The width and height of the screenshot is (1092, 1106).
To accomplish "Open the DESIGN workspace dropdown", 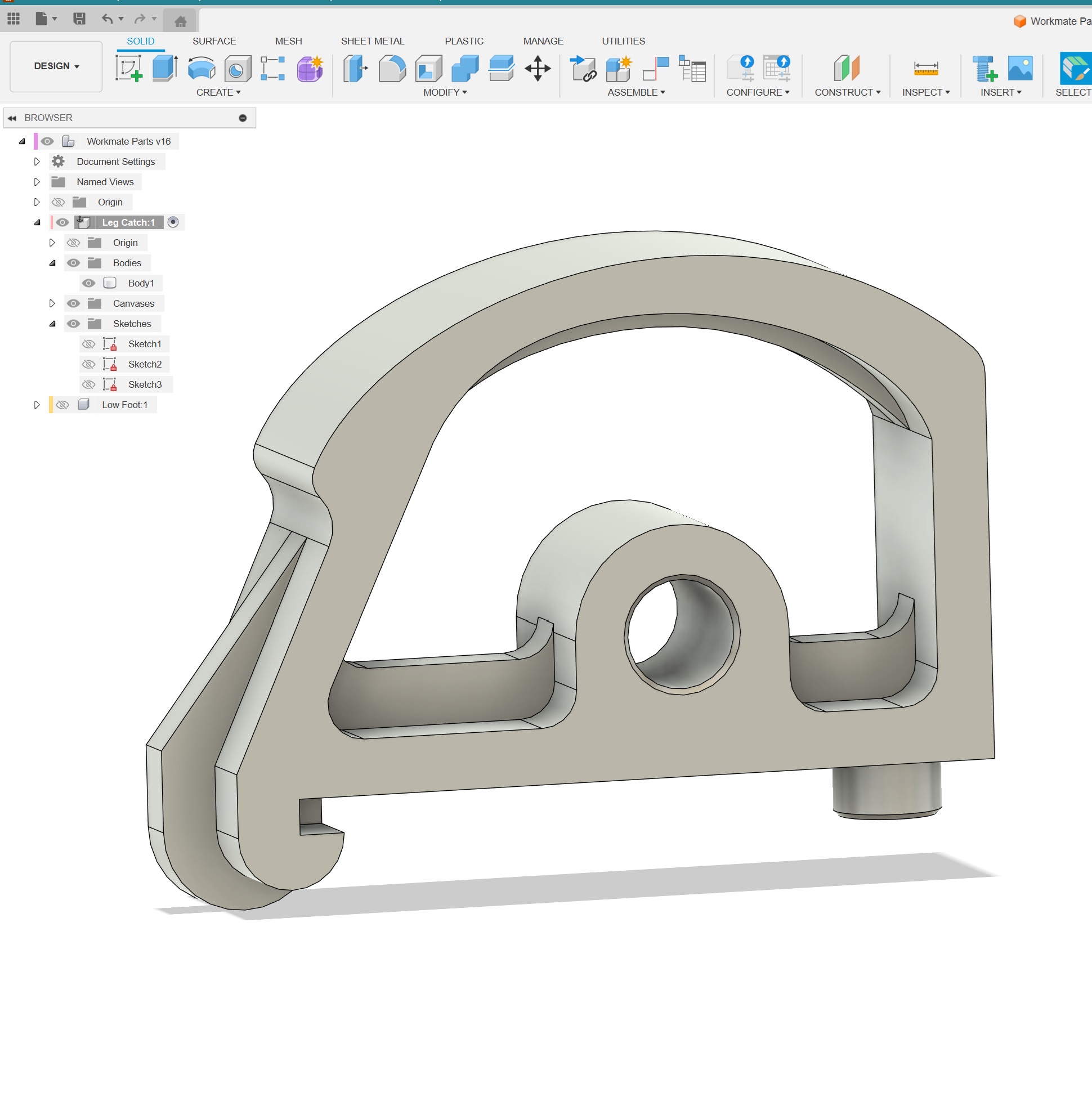I will point(56,66).
